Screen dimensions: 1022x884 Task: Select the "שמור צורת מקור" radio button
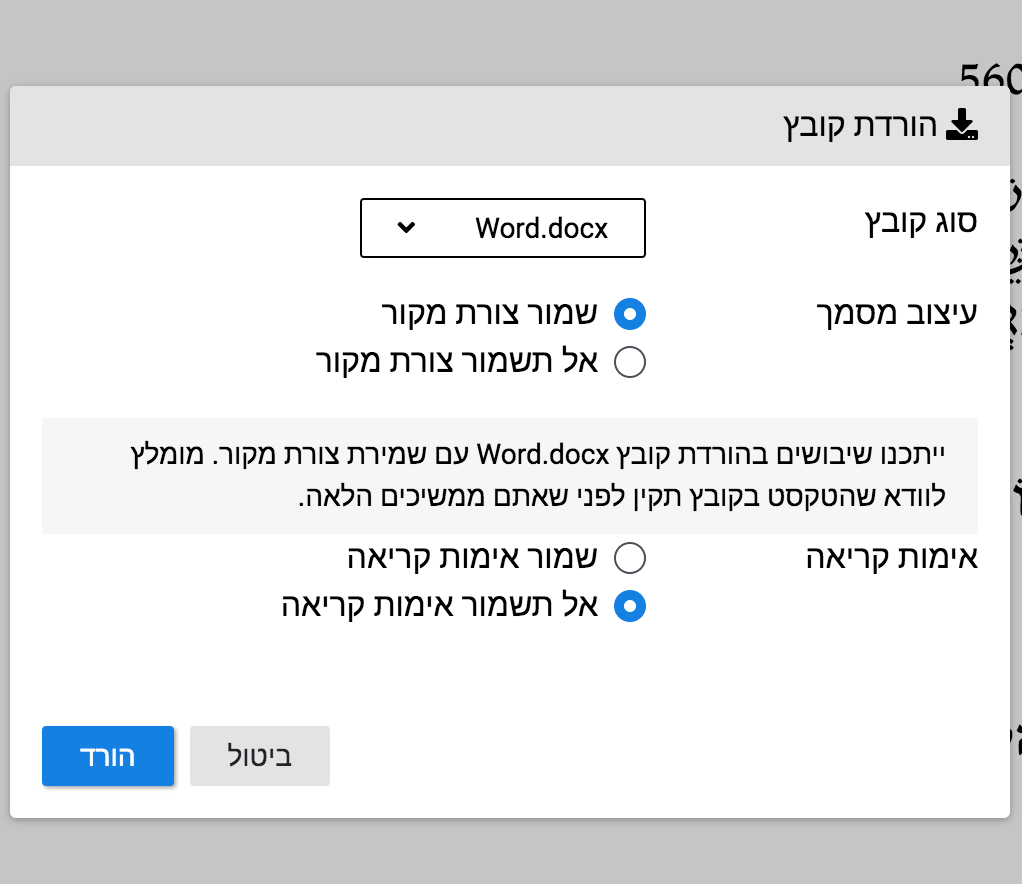tap(630, 314)
